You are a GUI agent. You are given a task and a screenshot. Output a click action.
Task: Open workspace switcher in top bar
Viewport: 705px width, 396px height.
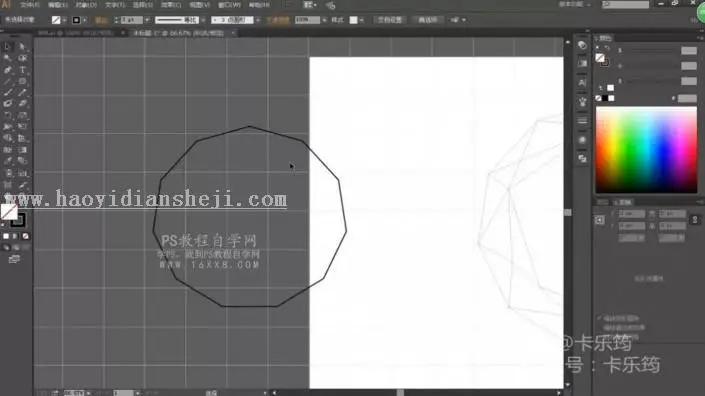pyautogui.click(x=575, y=4)
